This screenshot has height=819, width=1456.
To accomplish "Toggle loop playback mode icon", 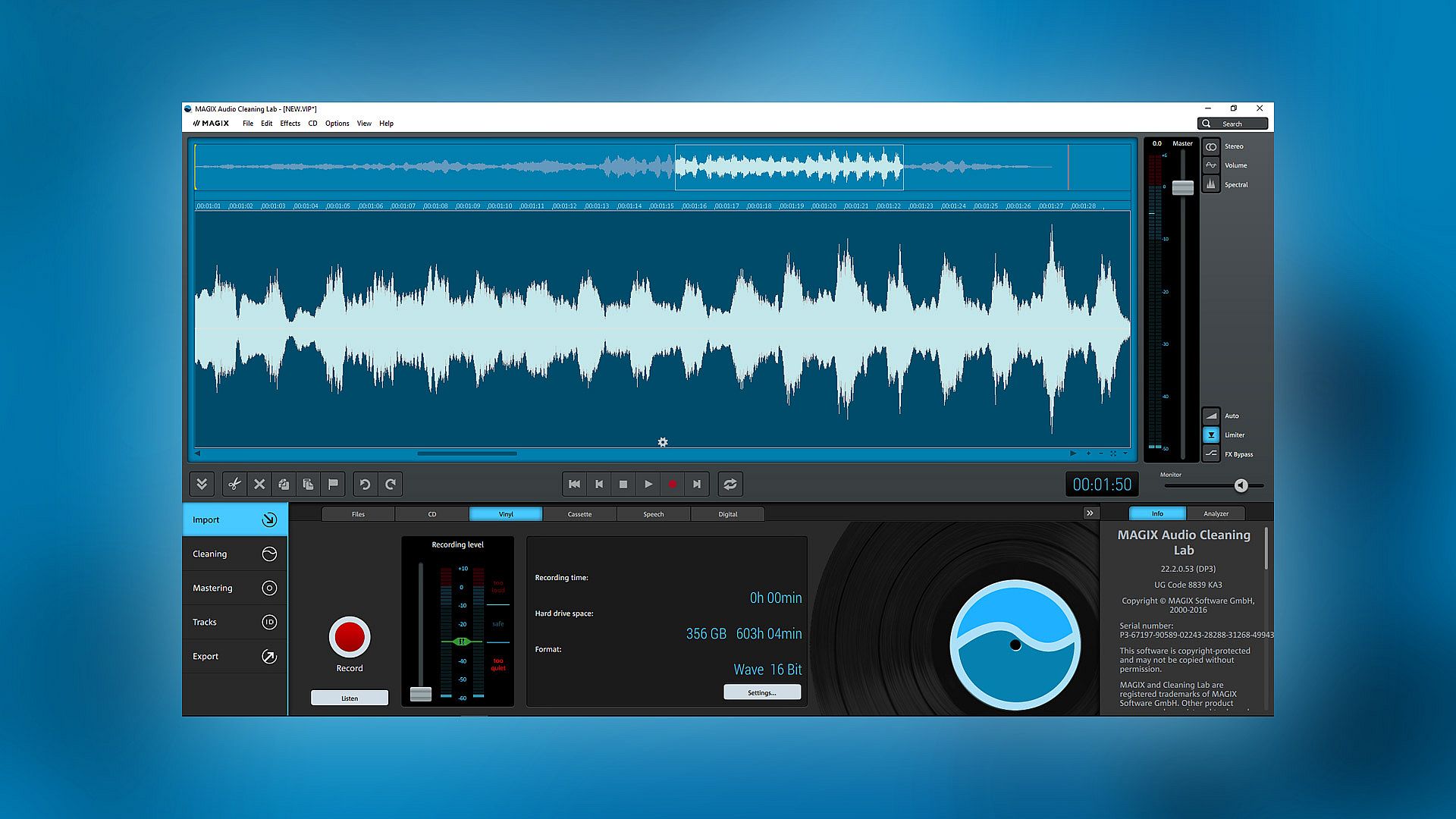I will (730, 484).
